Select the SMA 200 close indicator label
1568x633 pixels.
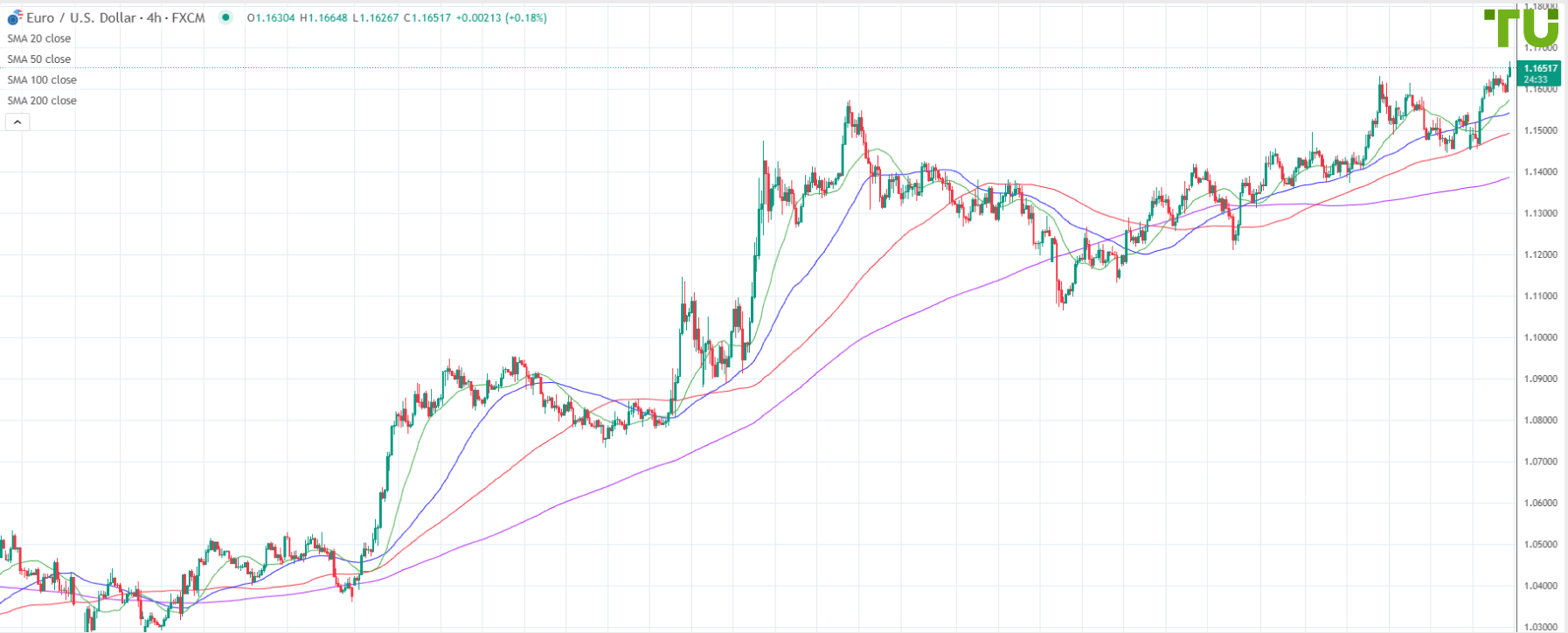tap(42, 101)
